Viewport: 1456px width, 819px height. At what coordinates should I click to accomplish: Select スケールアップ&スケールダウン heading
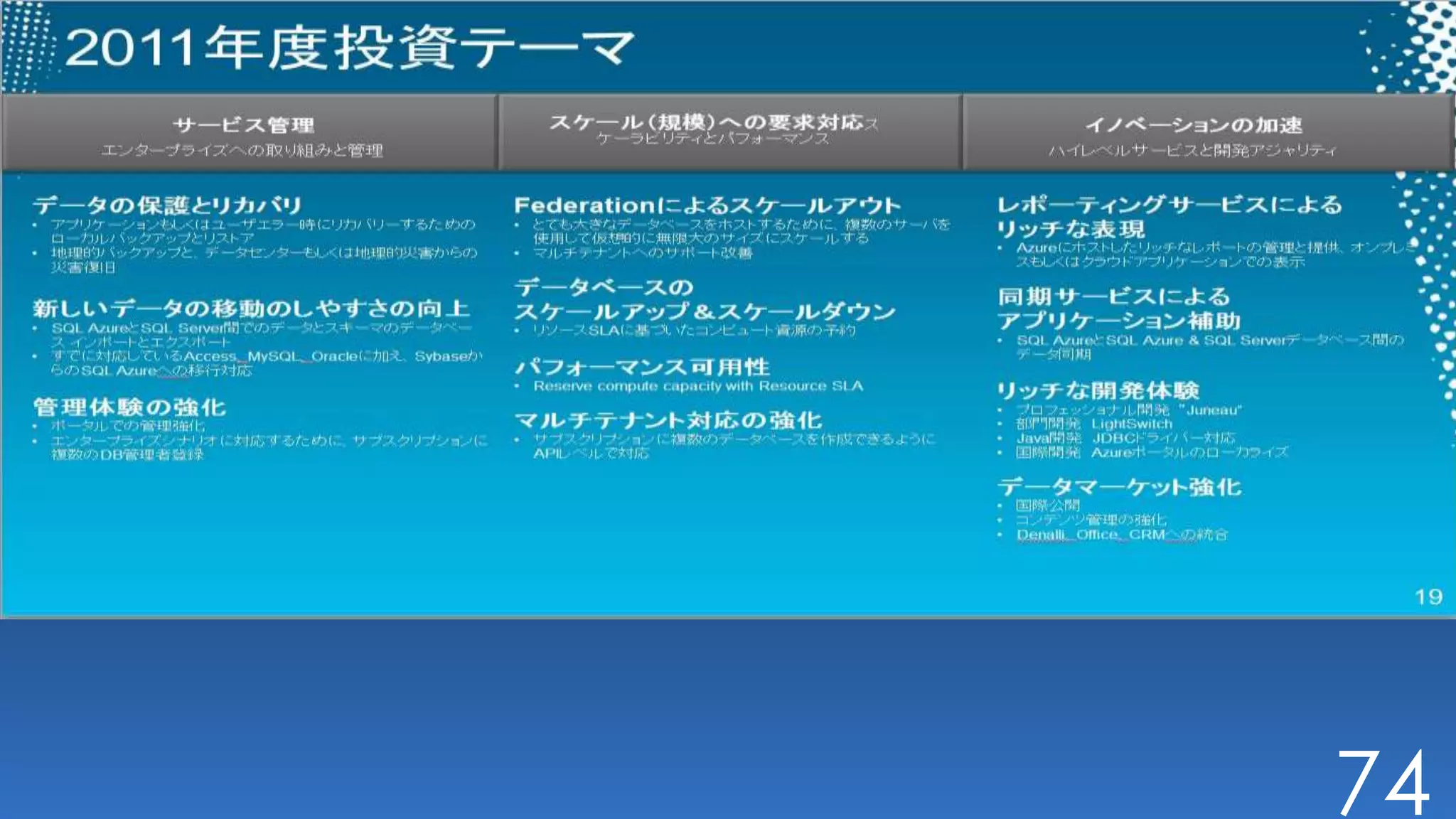click(704, 312)
